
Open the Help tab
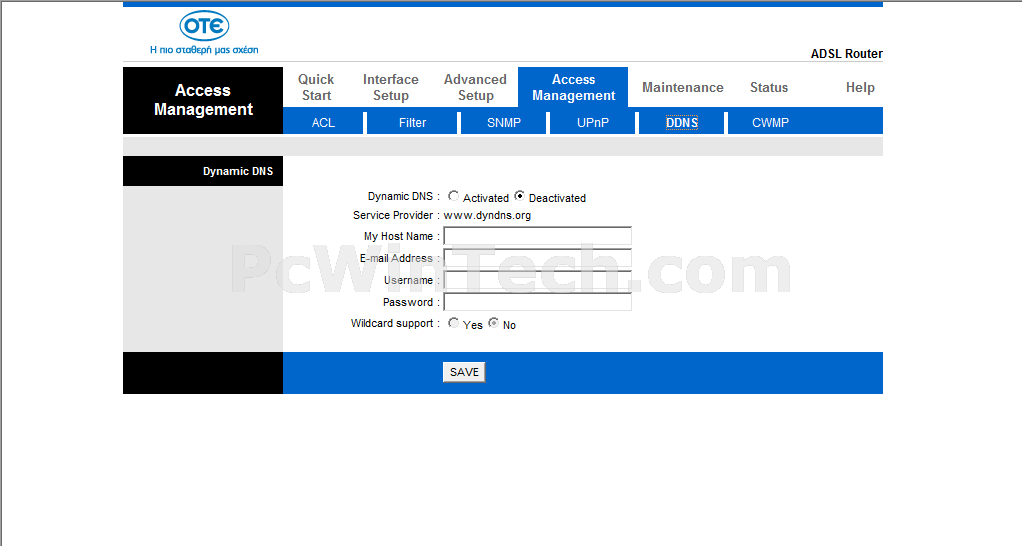click(860, 87)
